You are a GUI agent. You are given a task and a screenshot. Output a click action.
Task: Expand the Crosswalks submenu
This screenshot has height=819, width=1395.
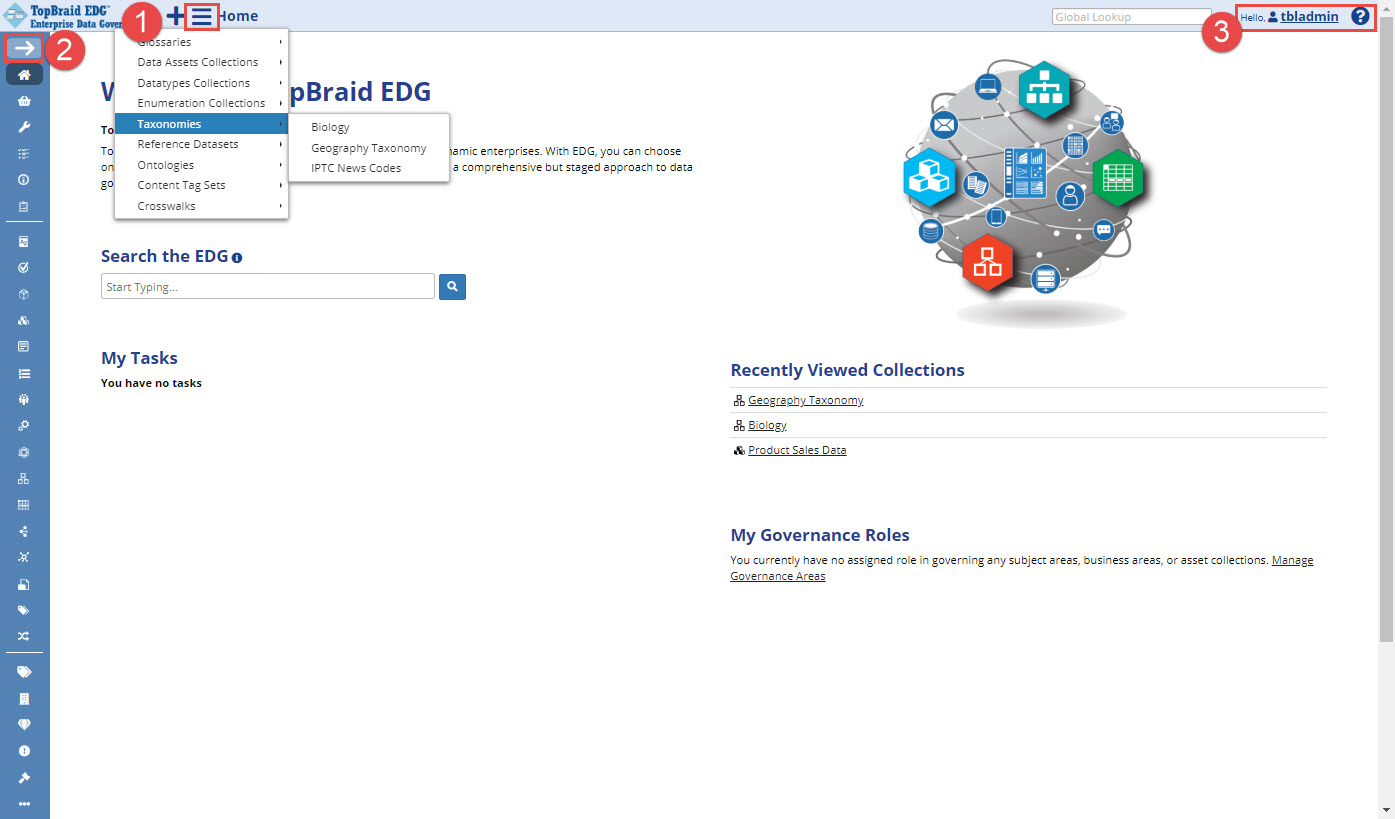[201, 206]
